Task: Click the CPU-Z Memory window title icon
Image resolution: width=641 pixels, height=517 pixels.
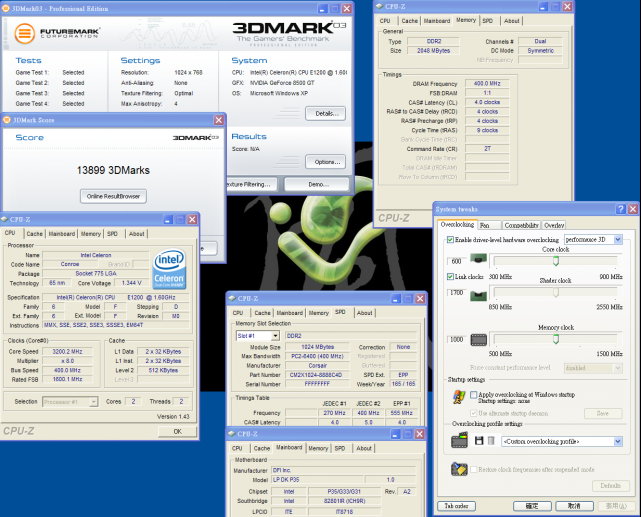Action: (x=379, y=6)
